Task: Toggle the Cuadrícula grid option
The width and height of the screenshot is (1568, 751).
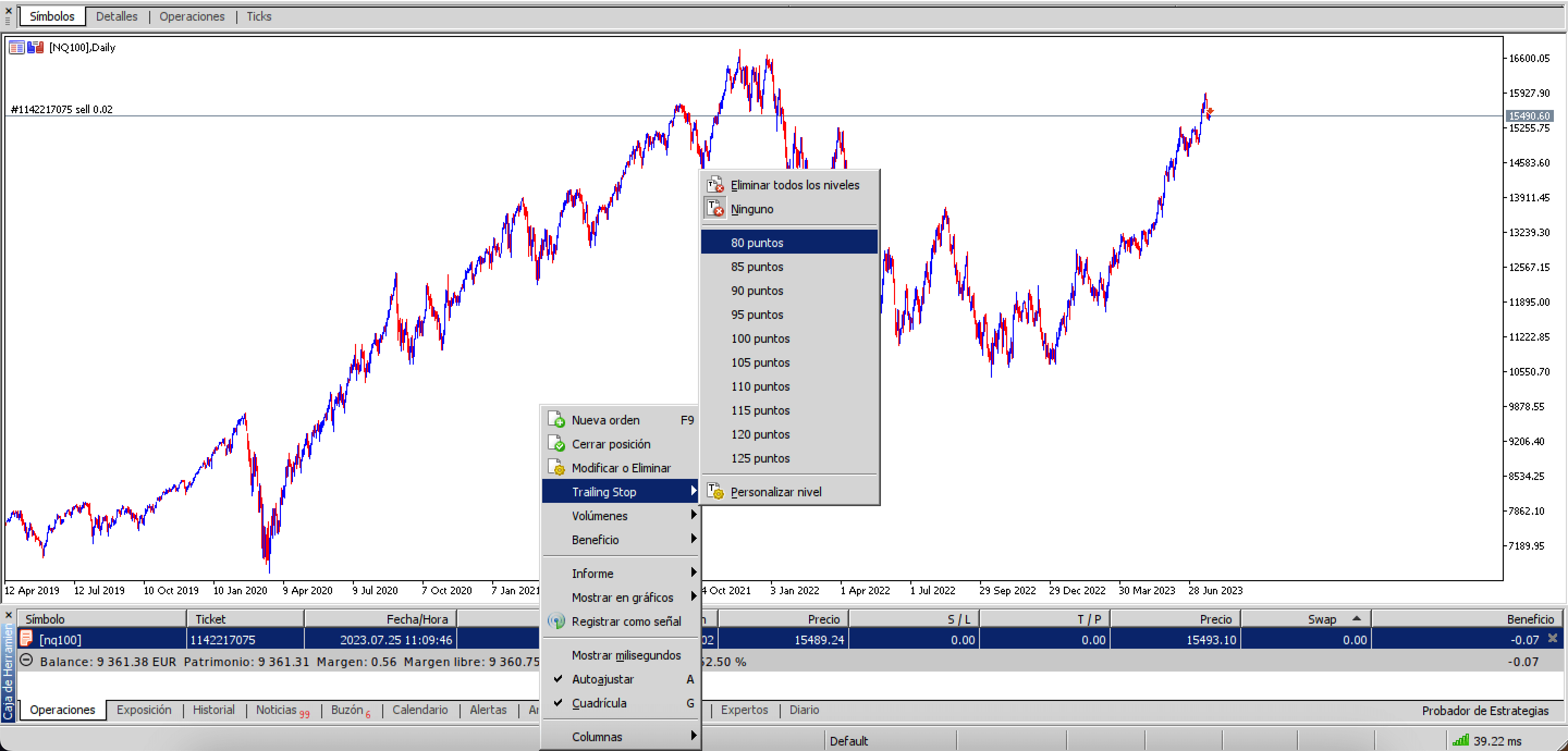Action: [x=621, y=703]
